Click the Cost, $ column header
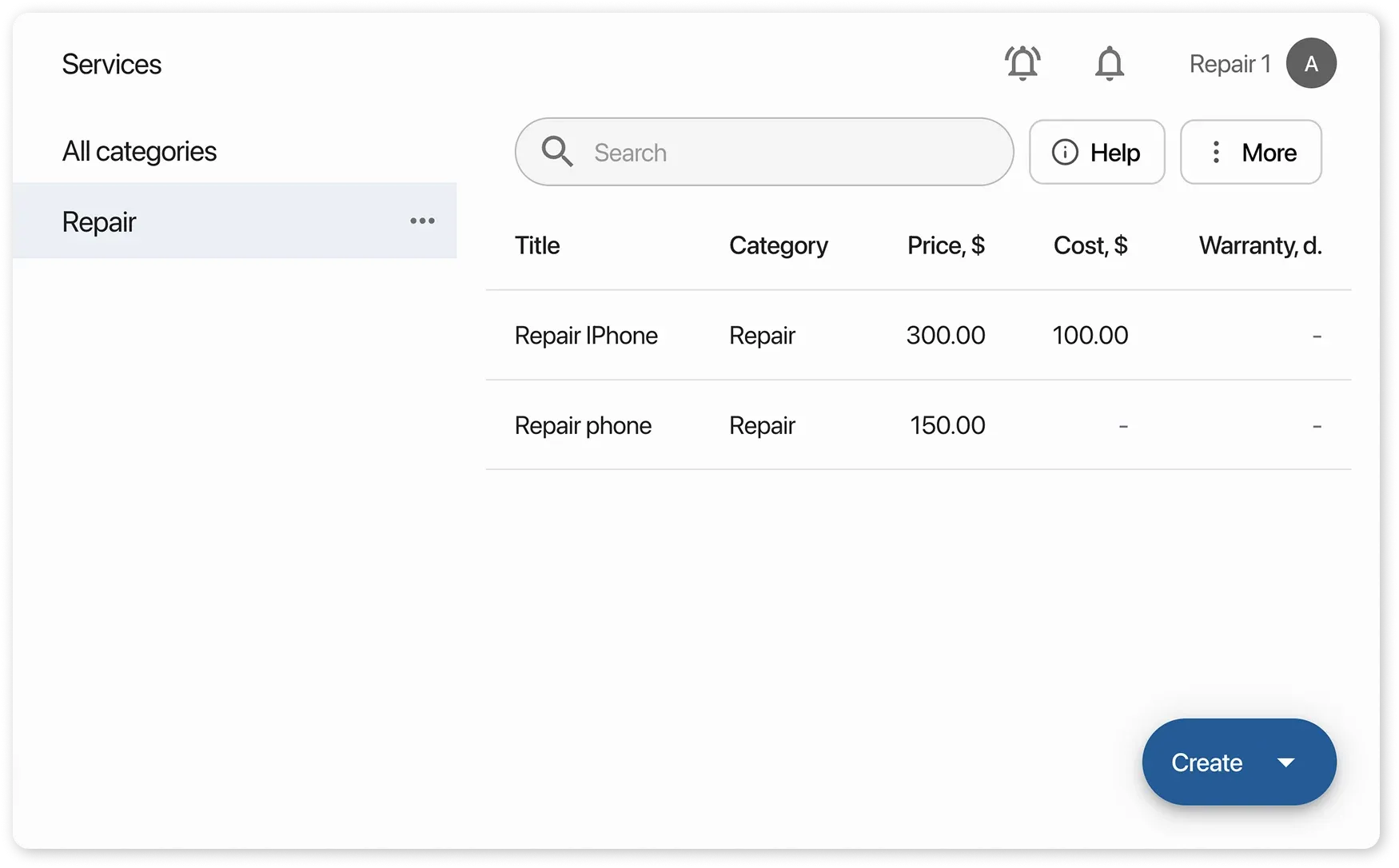 tap(1090, 245)
